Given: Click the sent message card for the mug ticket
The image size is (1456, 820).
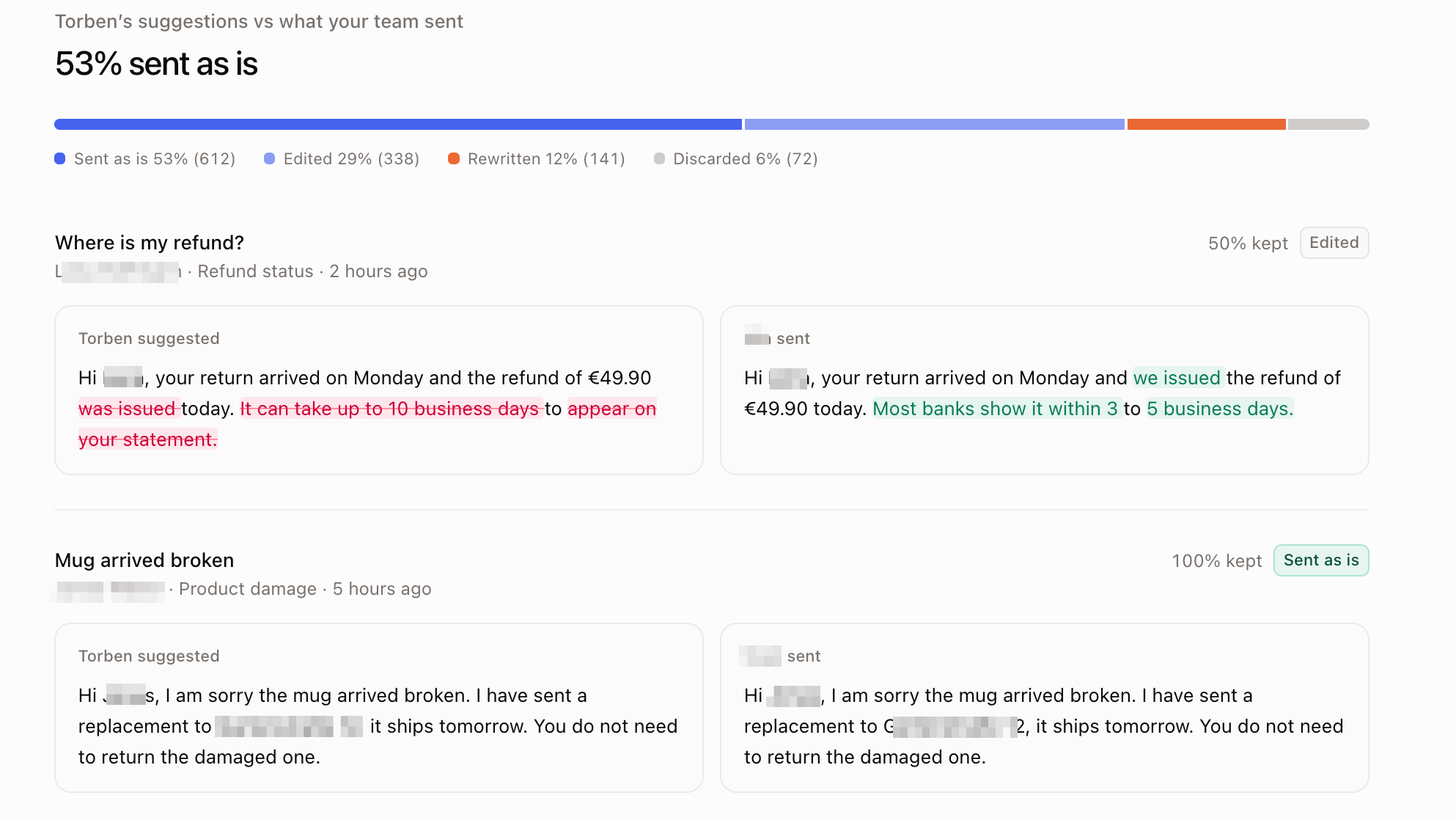Looking at the screenshot, I should tap(1045, 708).
